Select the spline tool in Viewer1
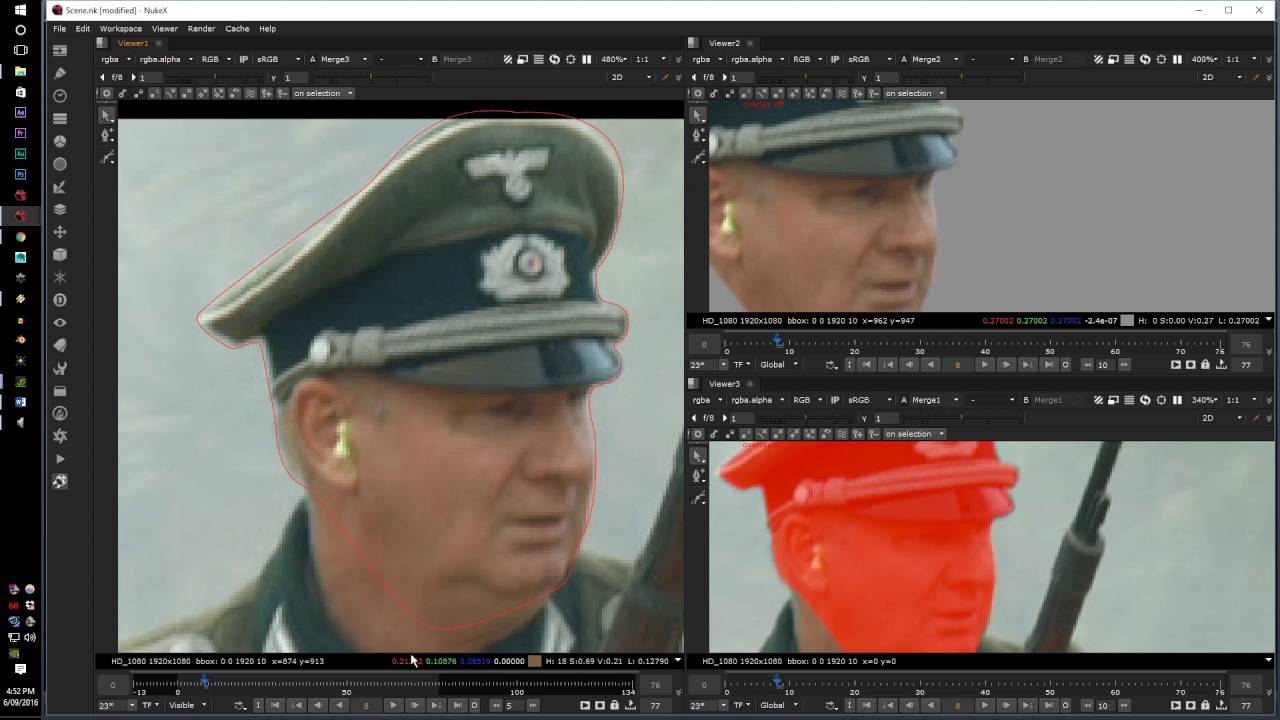The height and width of the screenshot is (720, 1280). click(107, 158)
